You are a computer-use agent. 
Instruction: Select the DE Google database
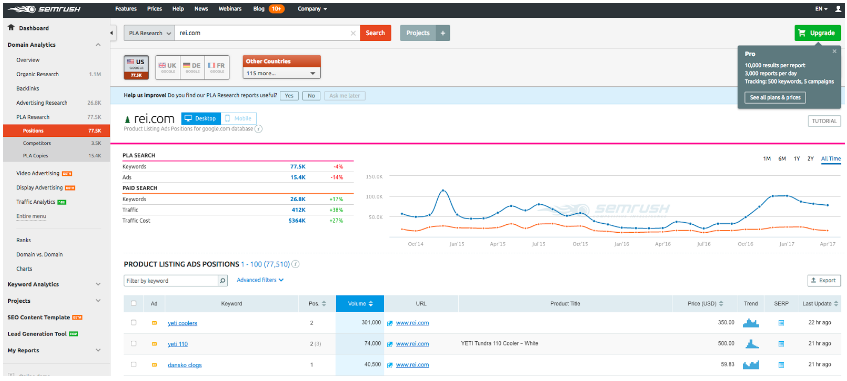[192, 68]
